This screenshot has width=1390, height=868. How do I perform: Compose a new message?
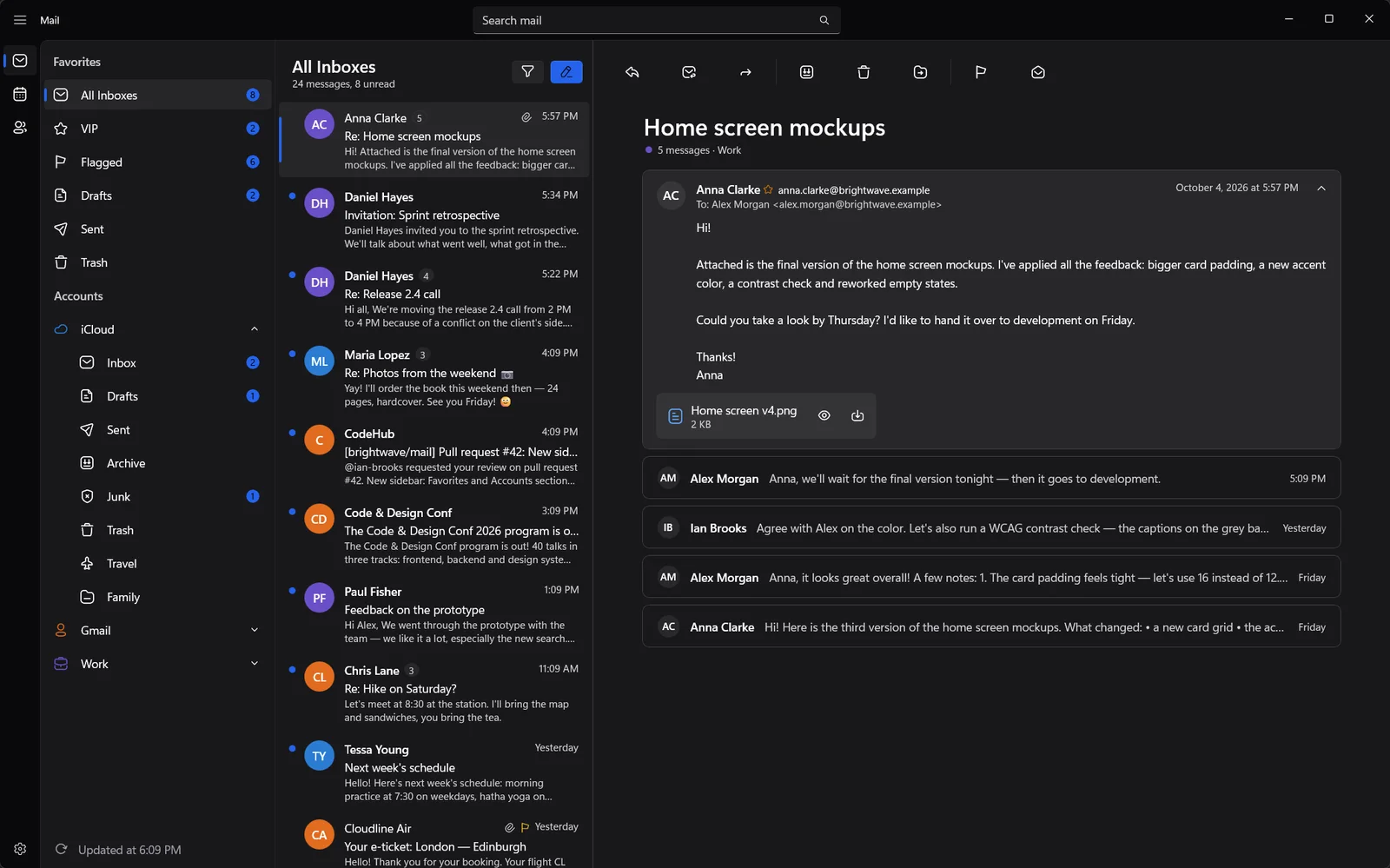[566, 72]
